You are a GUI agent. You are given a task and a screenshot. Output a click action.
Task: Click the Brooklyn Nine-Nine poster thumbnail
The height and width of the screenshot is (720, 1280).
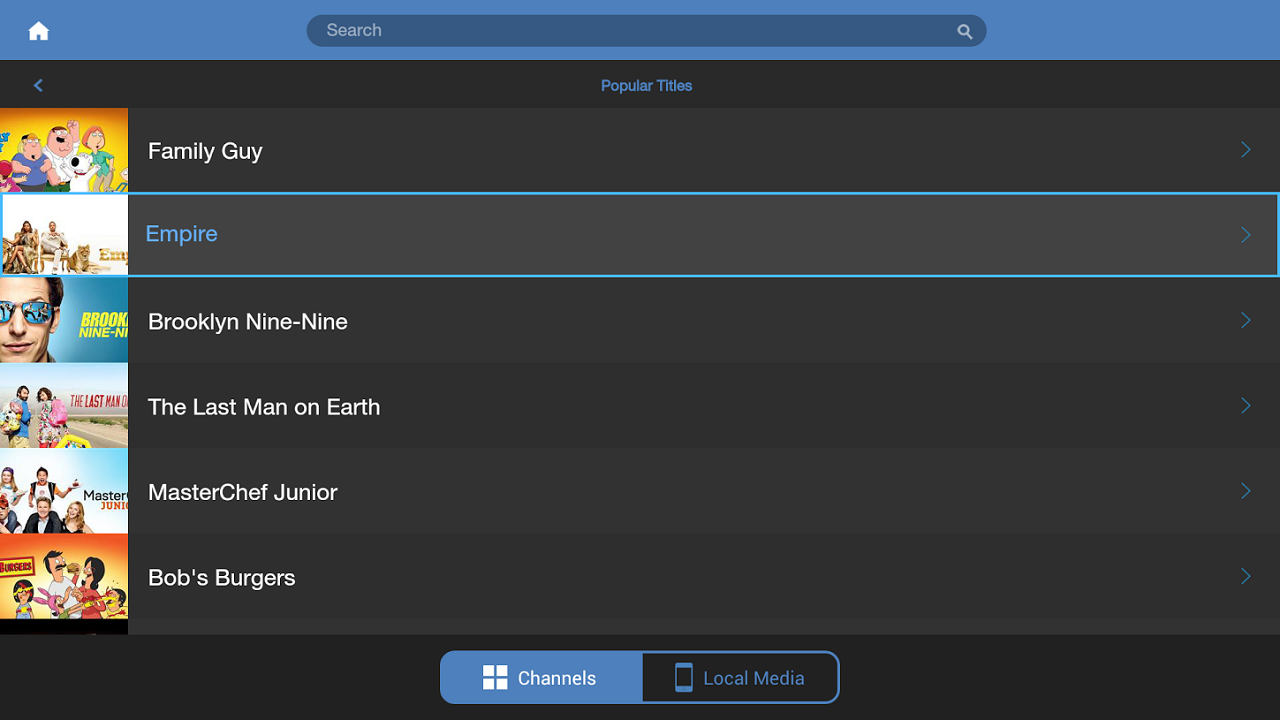(64, 320)
